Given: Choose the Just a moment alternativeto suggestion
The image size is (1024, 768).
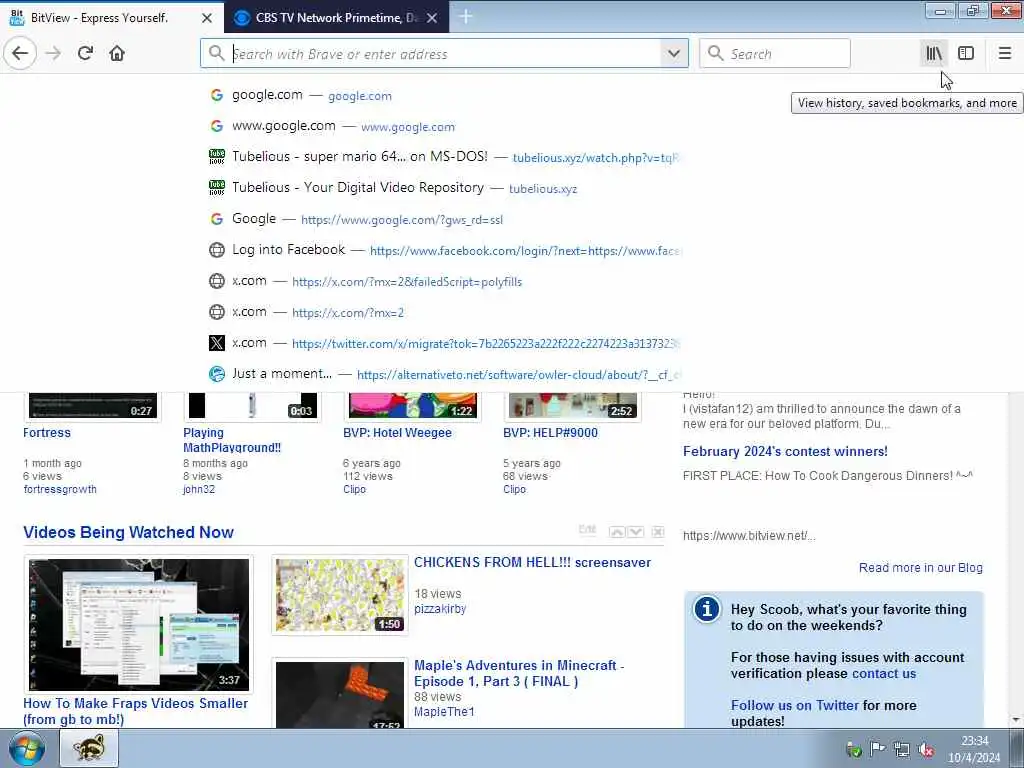Looking at the screenshot, I should [x=443, y=374].
